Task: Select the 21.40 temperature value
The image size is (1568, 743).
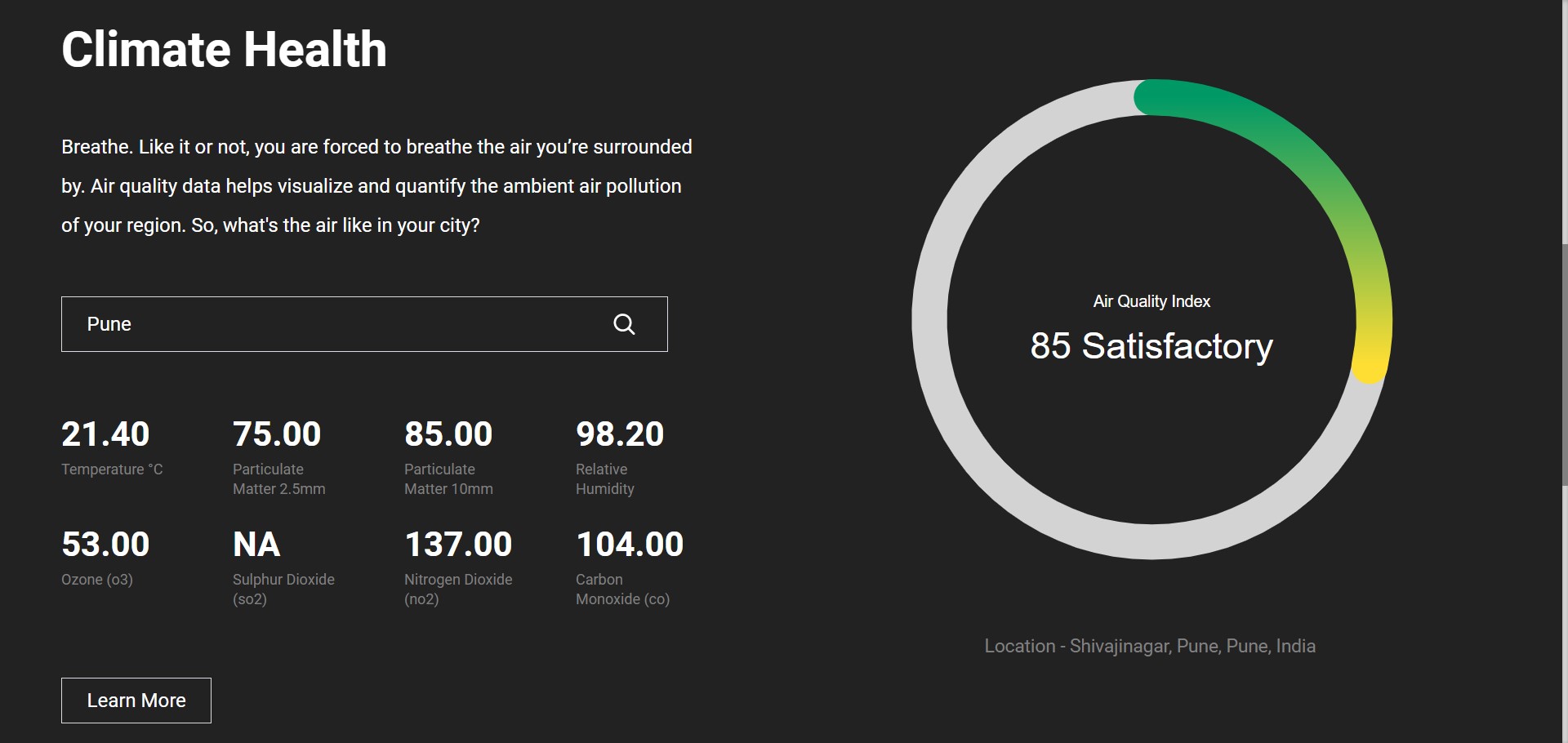Action: [x=105, y=434]
